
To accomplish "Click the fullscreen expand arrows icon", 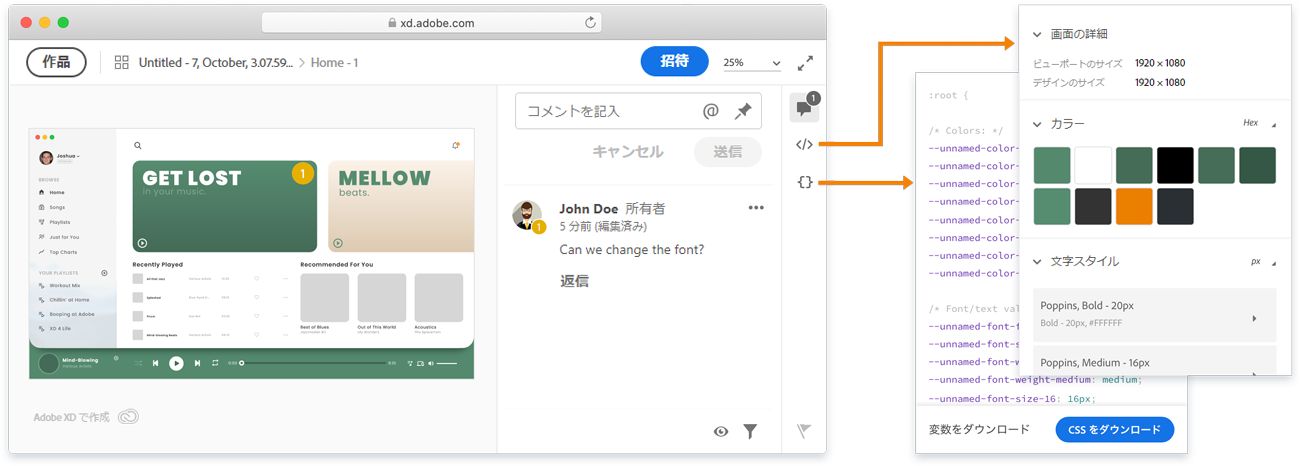I will (x=805, y=63).
